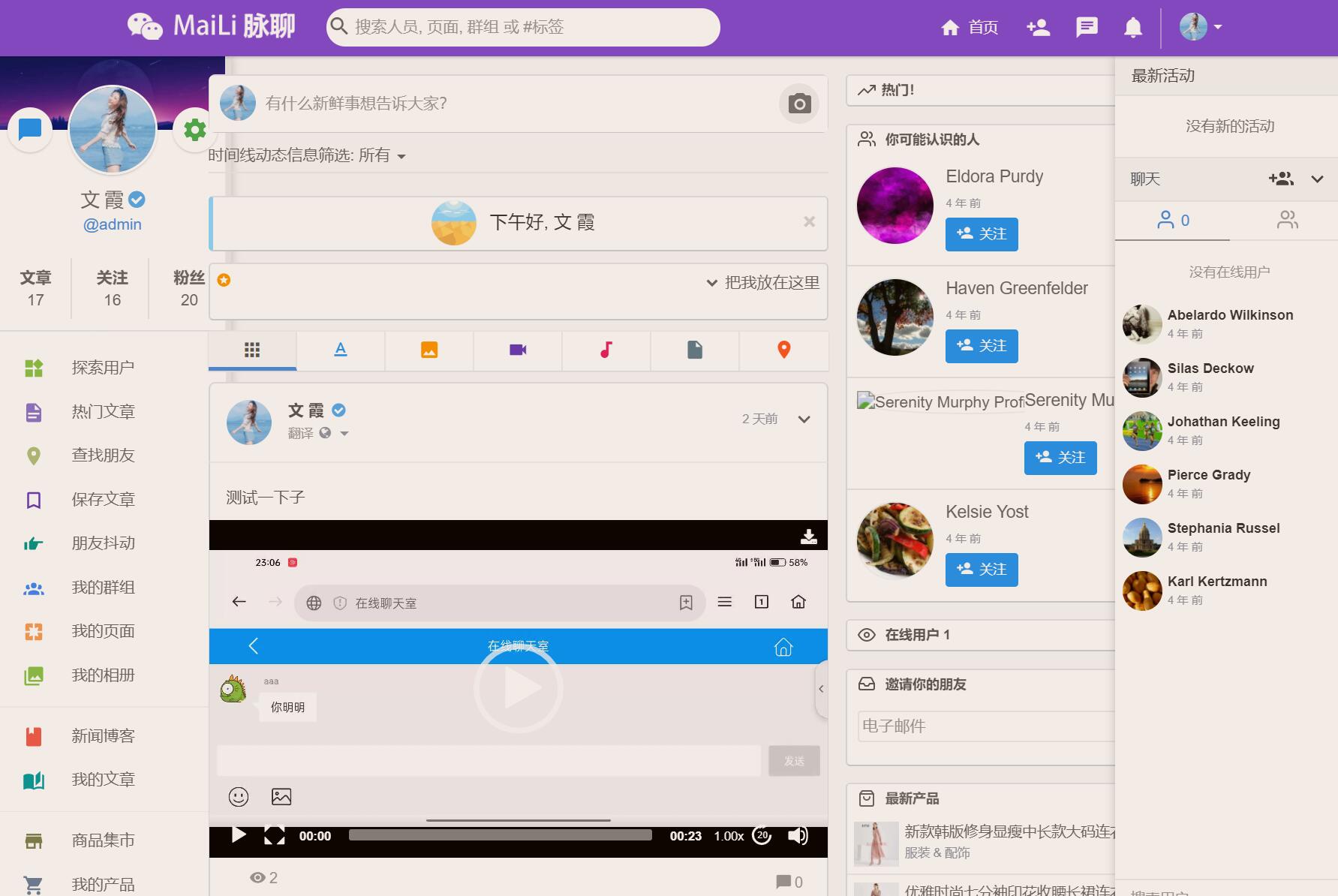Screen dimensions: 1338x896
Task: Follow Eldora Purdy with 关注 button
Action: pos(982,234)
